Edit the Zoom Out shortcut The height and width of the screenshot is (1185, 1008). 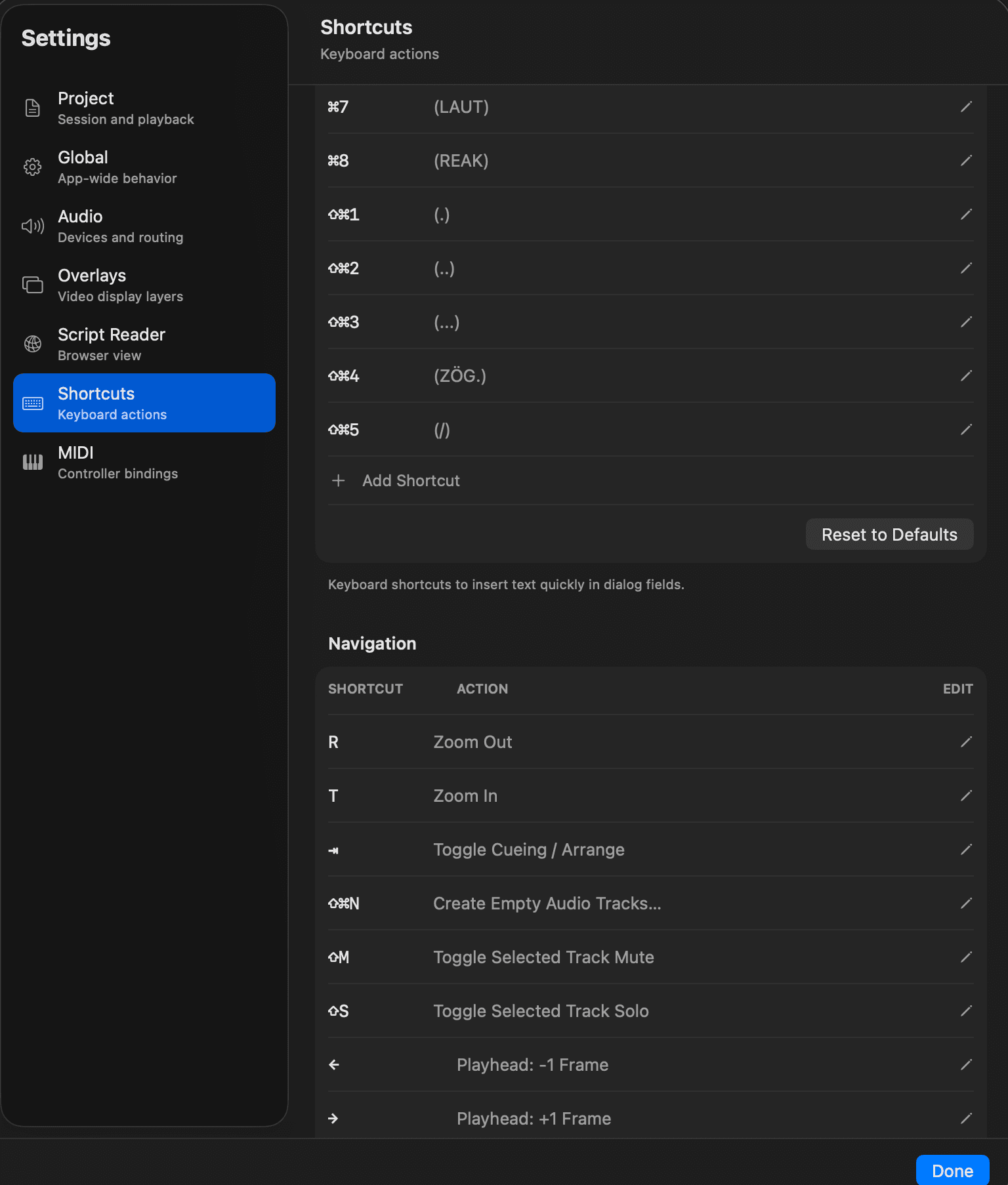[x=966, y=741]
